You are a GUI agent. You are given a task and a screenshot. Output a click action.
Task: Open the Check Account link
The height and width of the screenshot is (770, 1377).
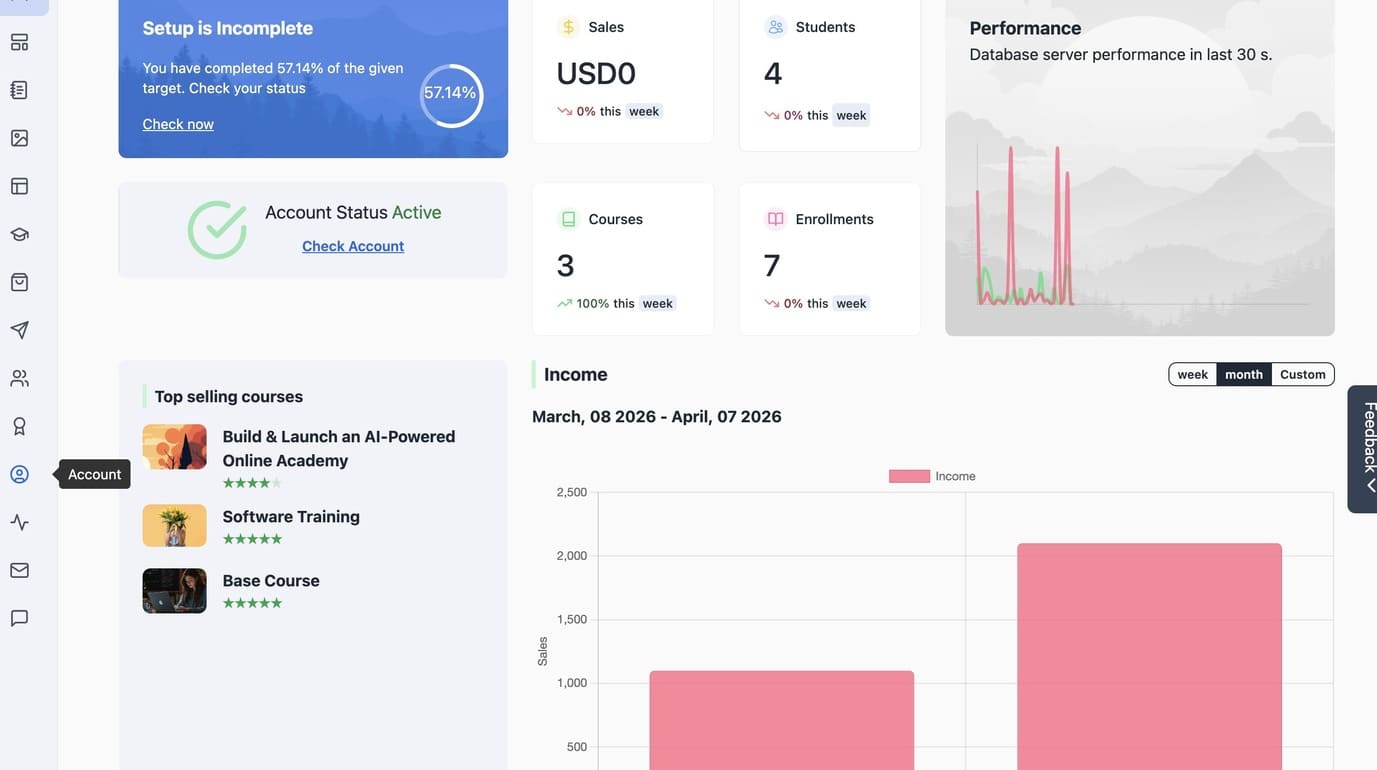tap(353, 246)
